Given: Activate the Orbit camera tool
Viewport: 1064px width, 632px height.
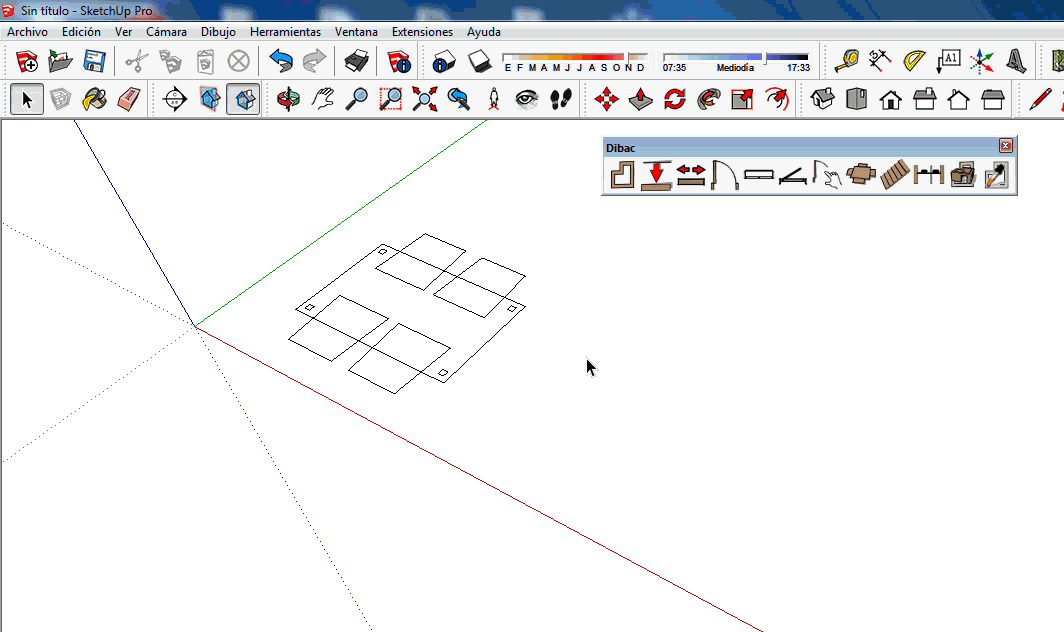Looking at the screenshot, I should (x=288, y=99).
